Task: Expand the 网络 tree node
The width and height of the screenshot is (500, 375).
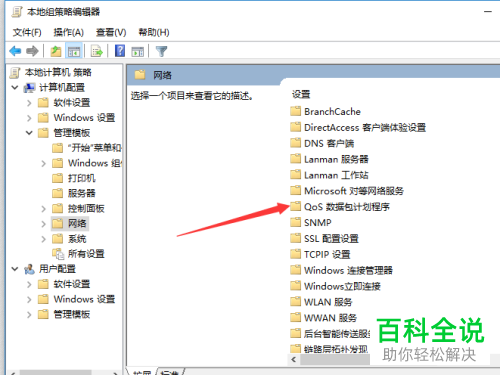Action: tap(44, 224)
